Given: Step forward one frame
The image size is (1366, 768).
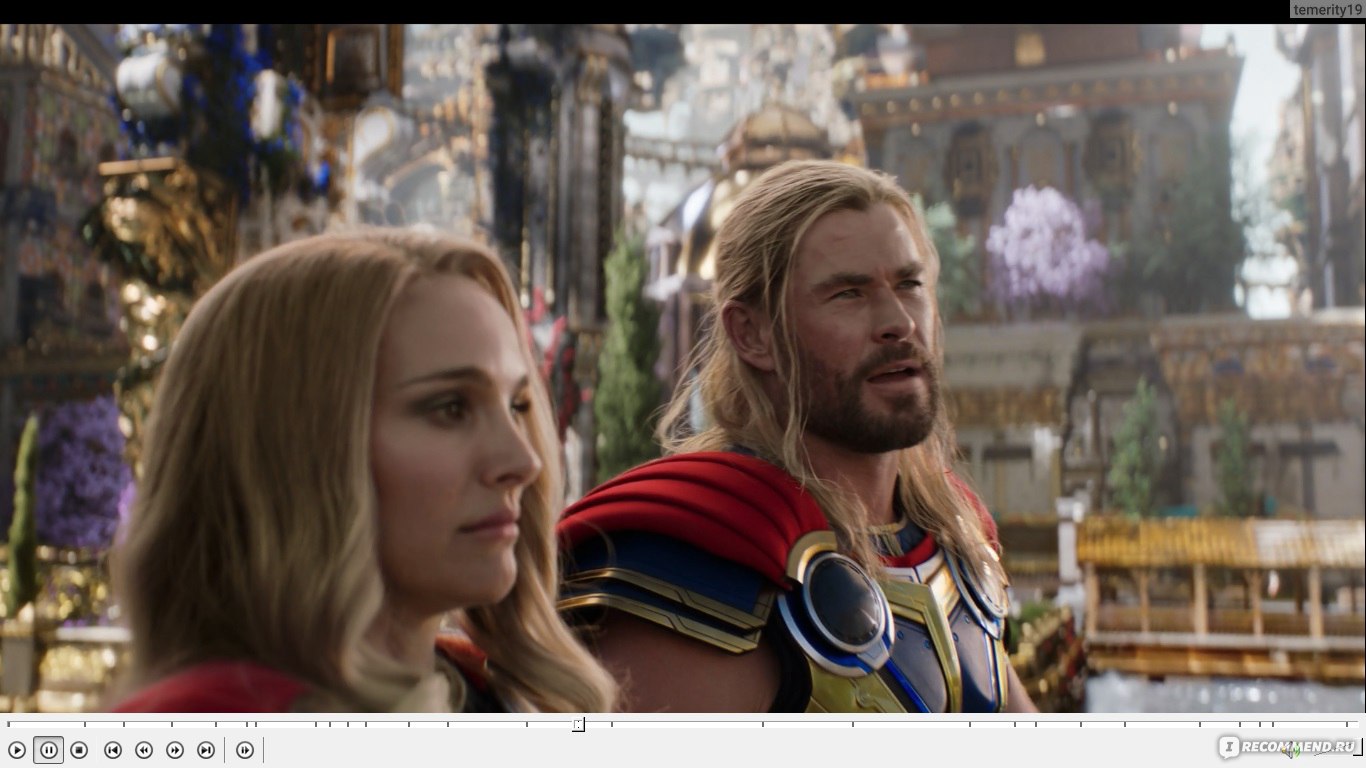Looking at the screenshot, I should click(x=245, y=750).
